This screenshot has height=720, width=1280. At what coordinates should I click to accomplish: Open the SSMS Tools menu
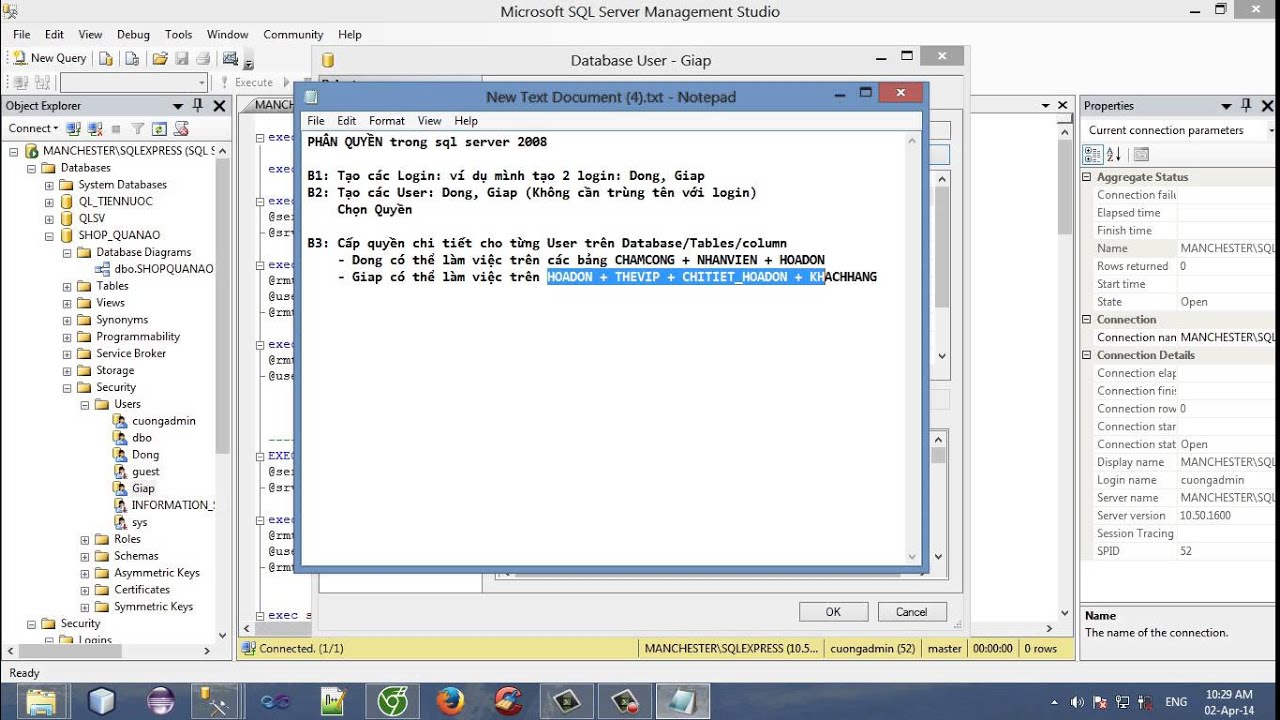click(178, 34)
